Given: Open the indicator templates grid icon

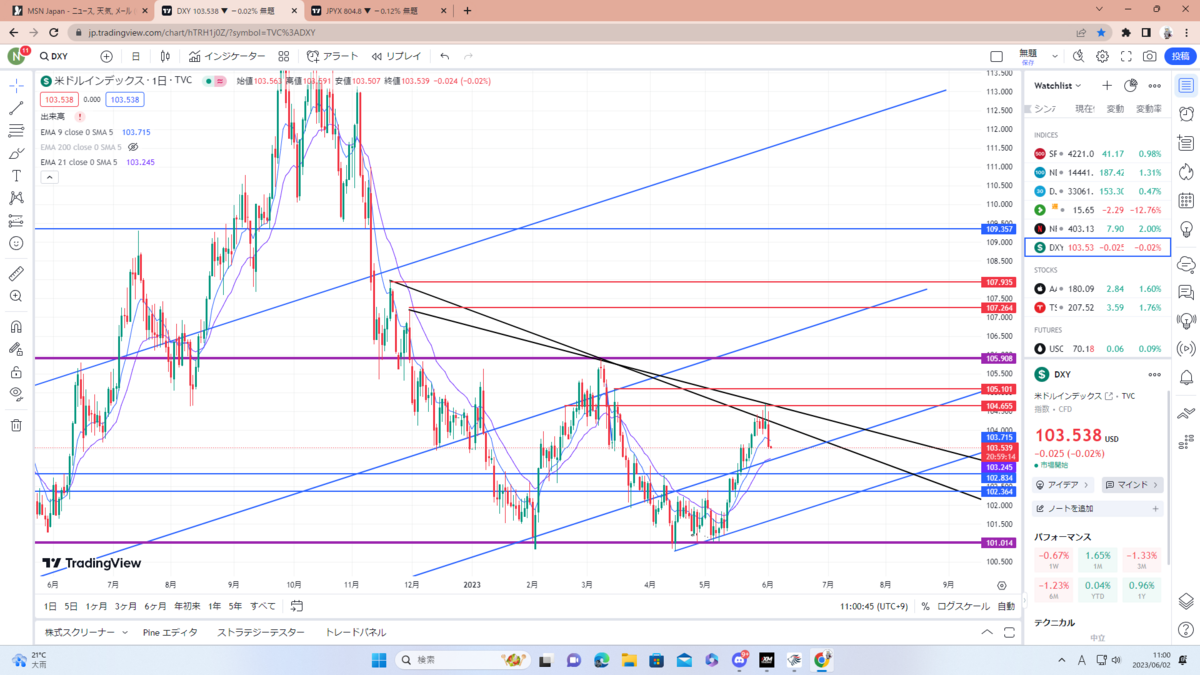Looking at the screenshot, I should 284,57.
